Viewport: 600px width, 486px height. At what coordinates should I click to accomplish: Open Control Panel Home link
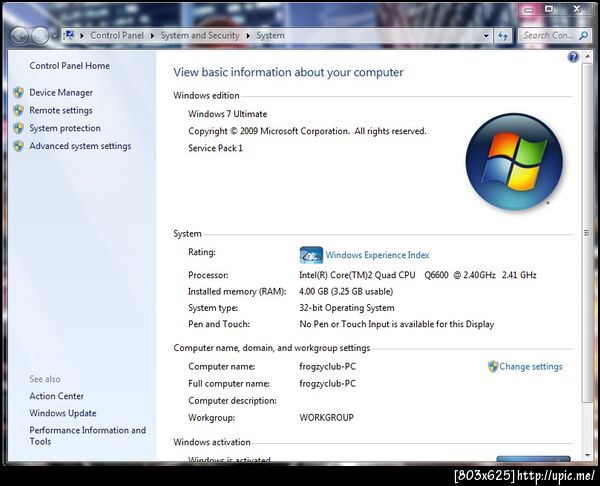70,66
